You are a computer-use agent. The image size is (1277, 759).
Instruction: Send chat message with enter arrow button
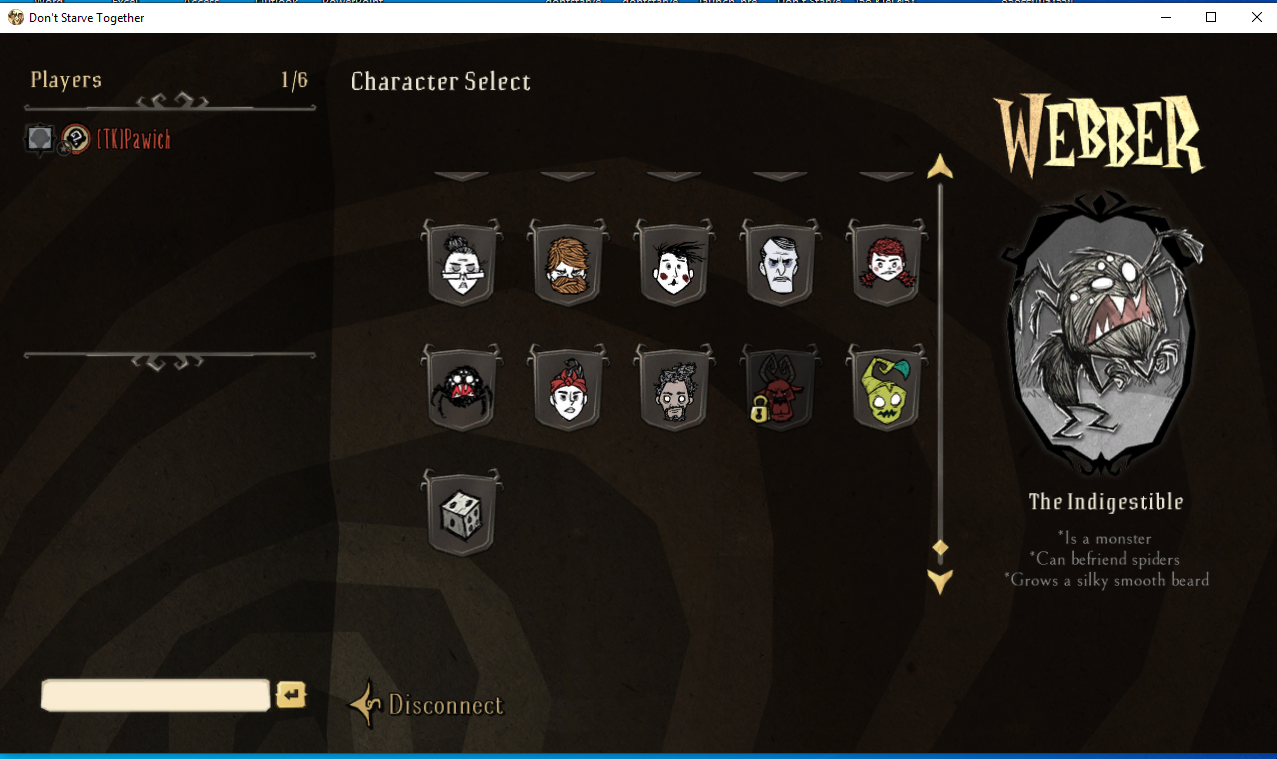(x=291, y=694)
